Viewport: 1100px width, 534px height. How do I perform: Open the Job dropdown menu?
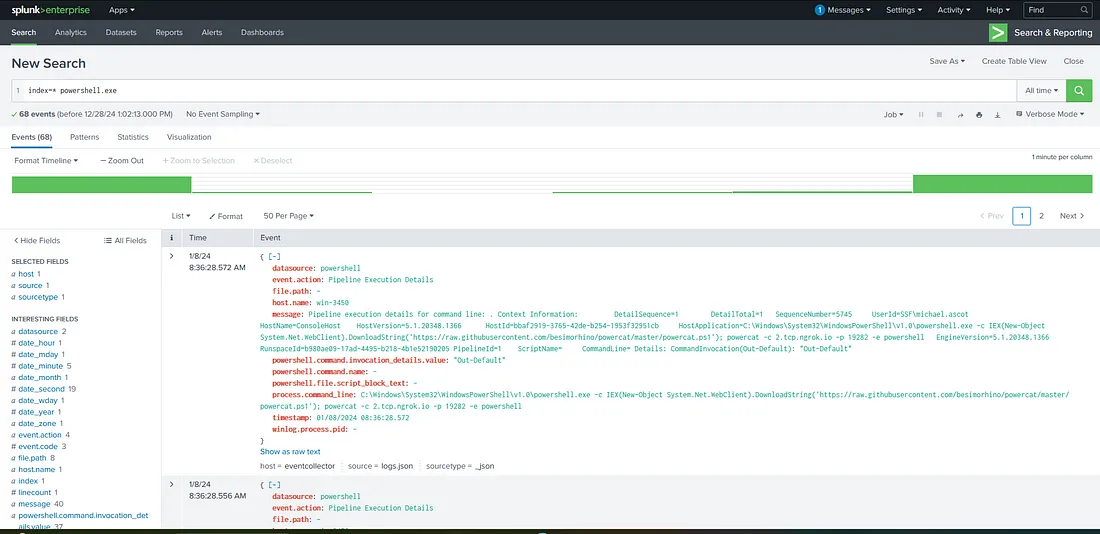(x=894, y=114)
